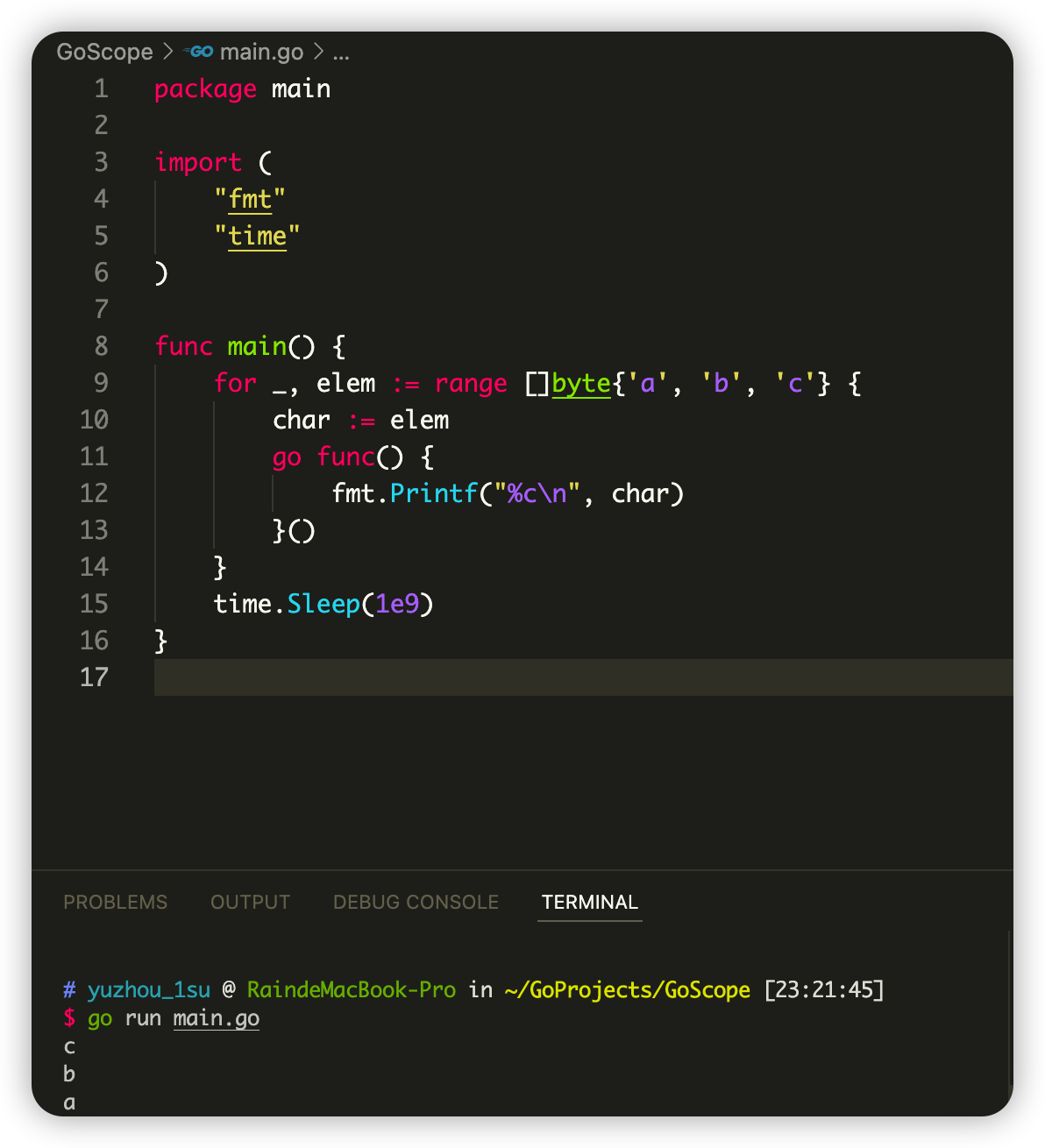Click the 'go' command in terminal
Screen dimensions: 1045x1148
[100, 1018]
